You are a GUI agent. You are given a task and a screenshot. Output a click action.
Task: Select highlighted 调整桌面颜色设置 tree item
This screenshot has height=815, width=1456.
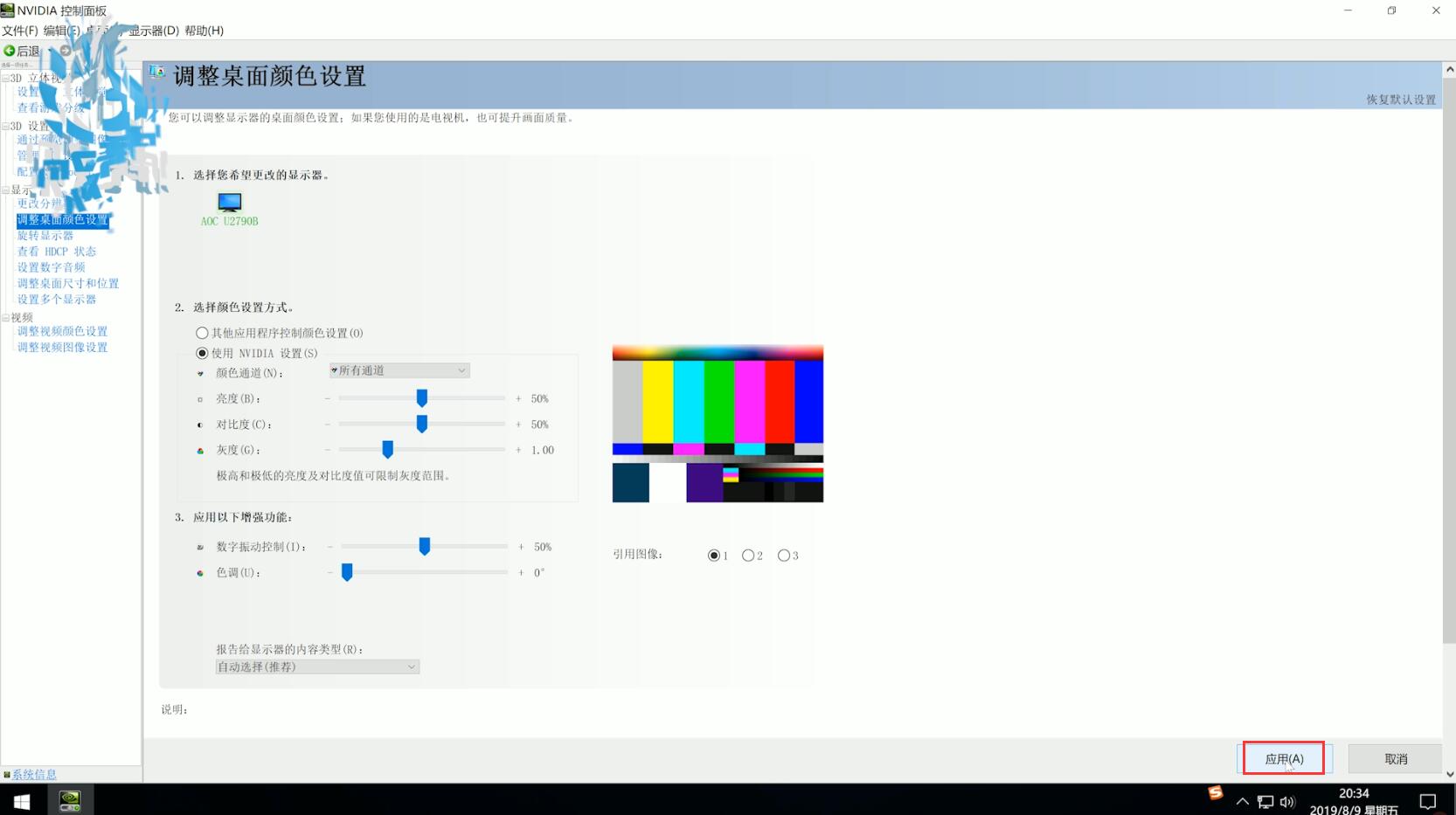63,220
